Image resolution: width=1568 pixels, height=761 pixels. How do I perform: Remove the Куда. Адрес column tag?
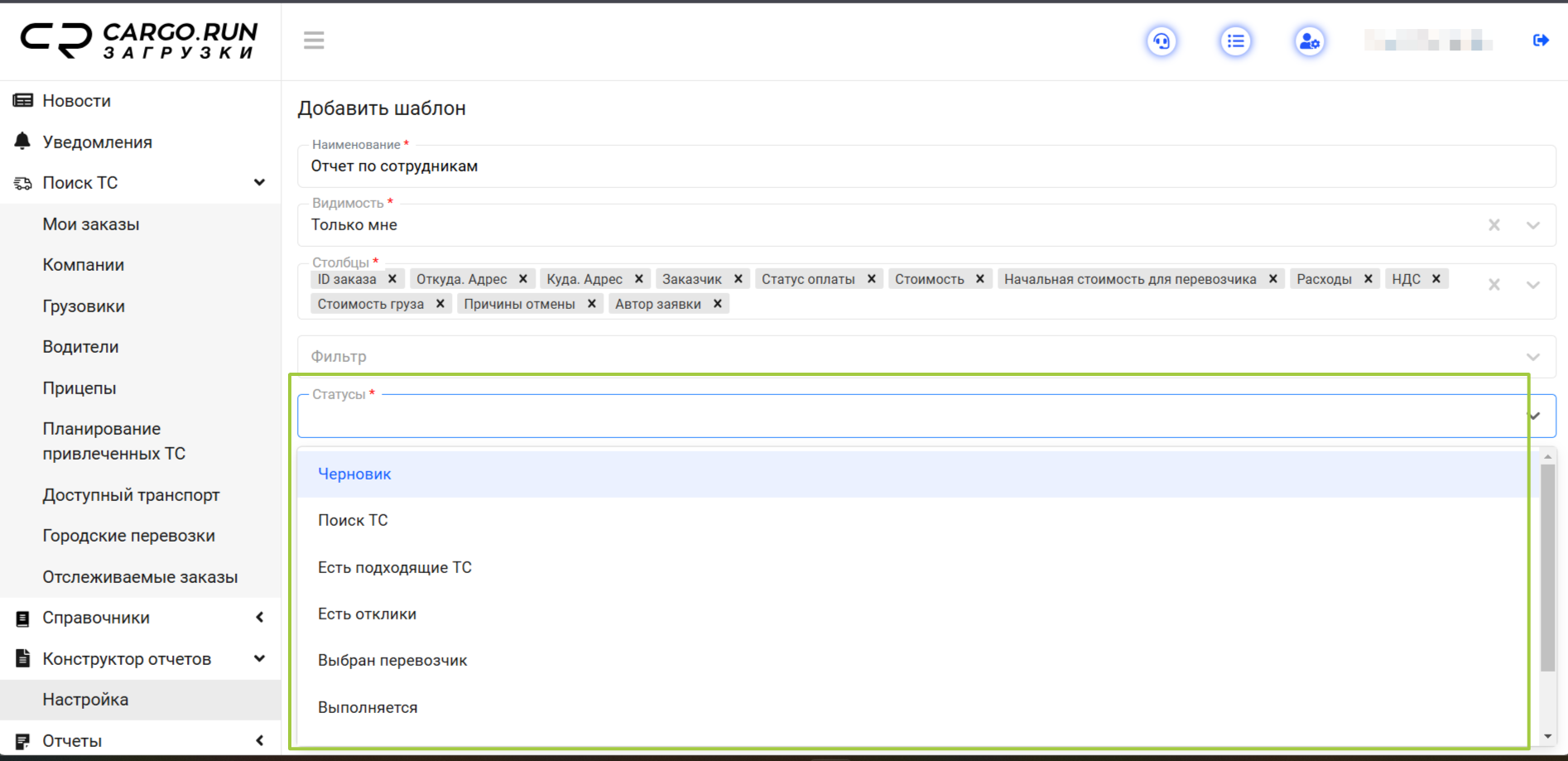638,279
